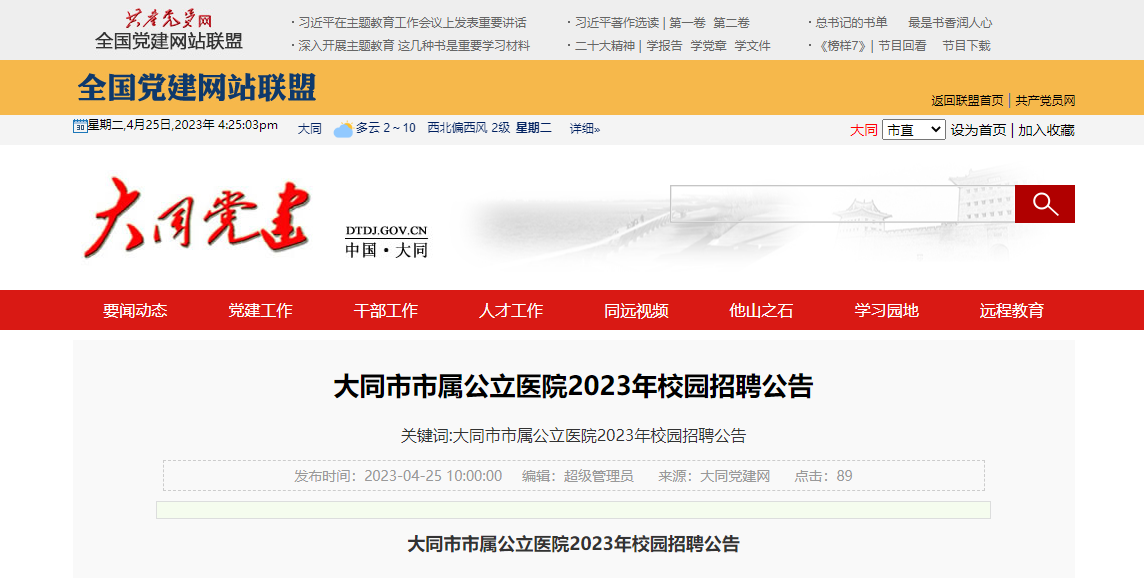The image size is (1144, 578).
Task: Click the 共产党员网 red logo at top
Action: click(169, 18)
